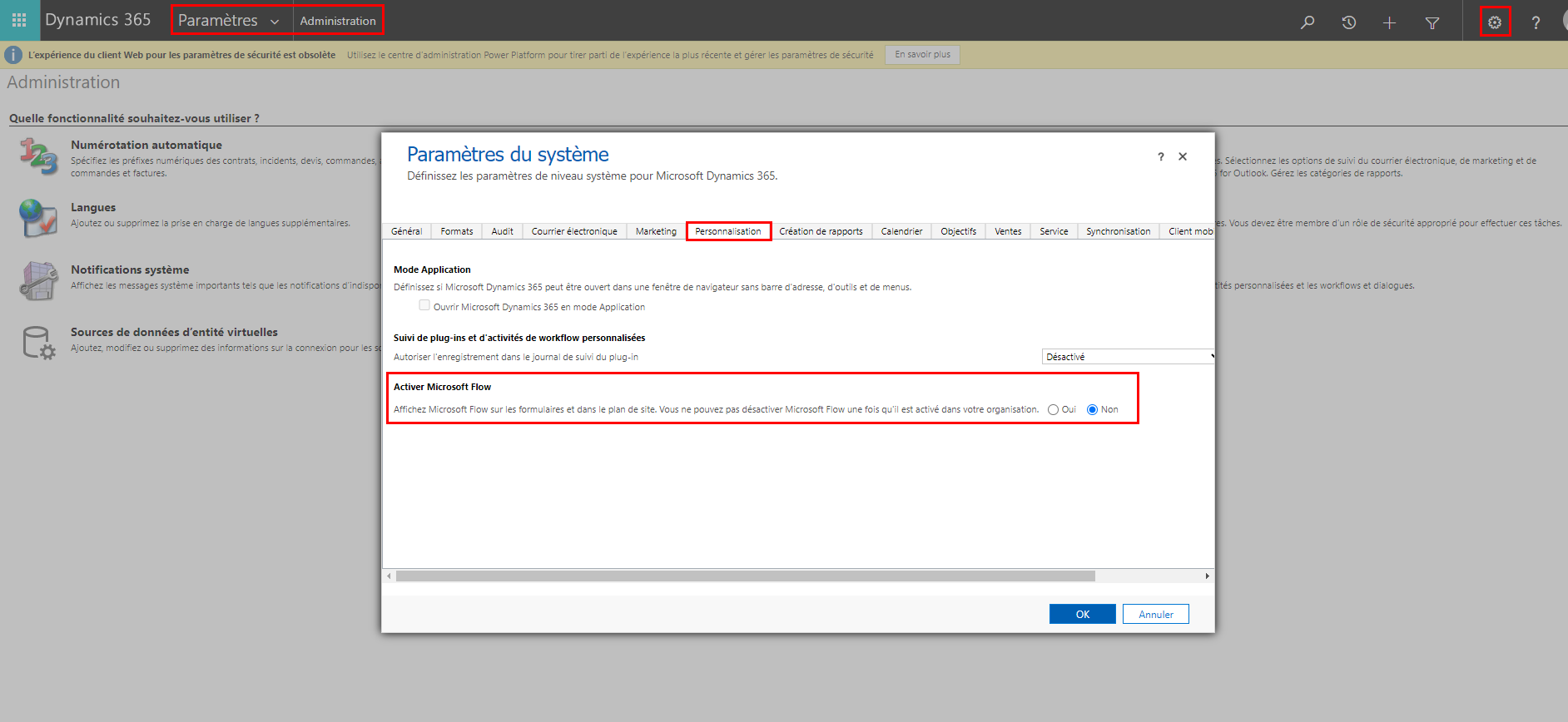The image size is (1568, 722).
Task: Click the scroll left arrow in dialog
Action: [389, 576]
